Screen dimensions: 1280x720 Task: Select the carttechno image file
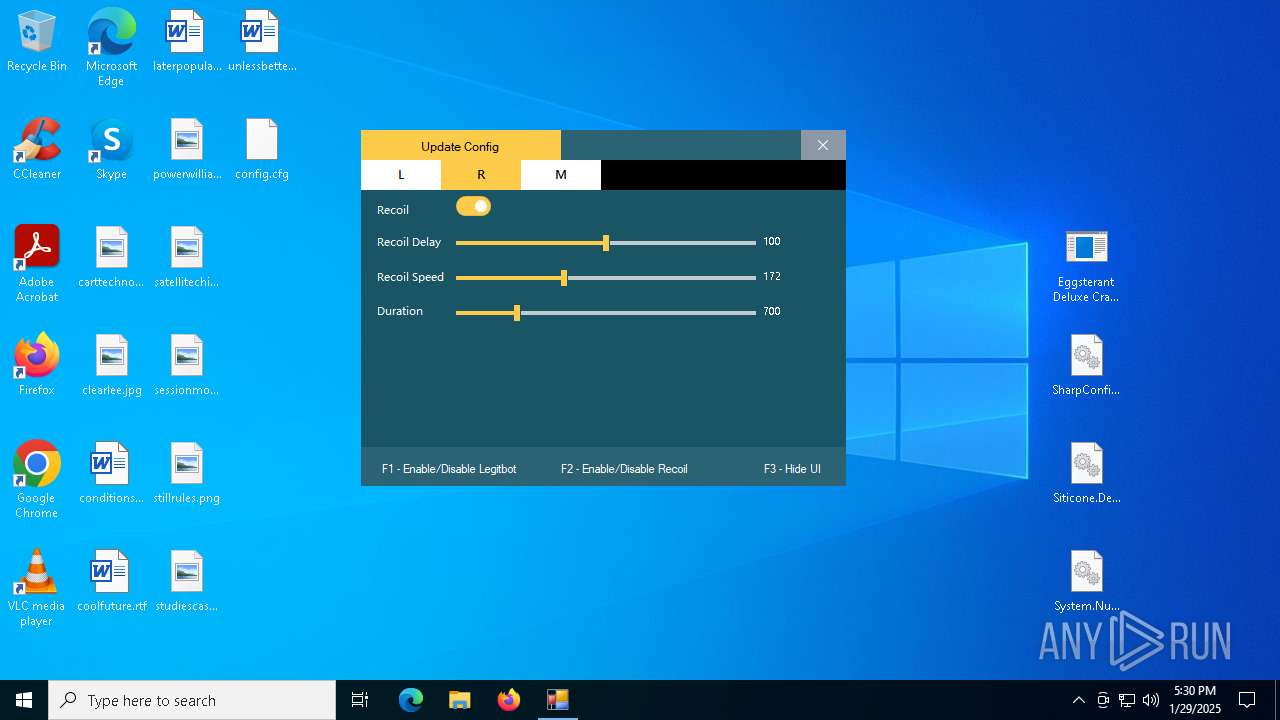pyautogui.click(x=111, y=257)
